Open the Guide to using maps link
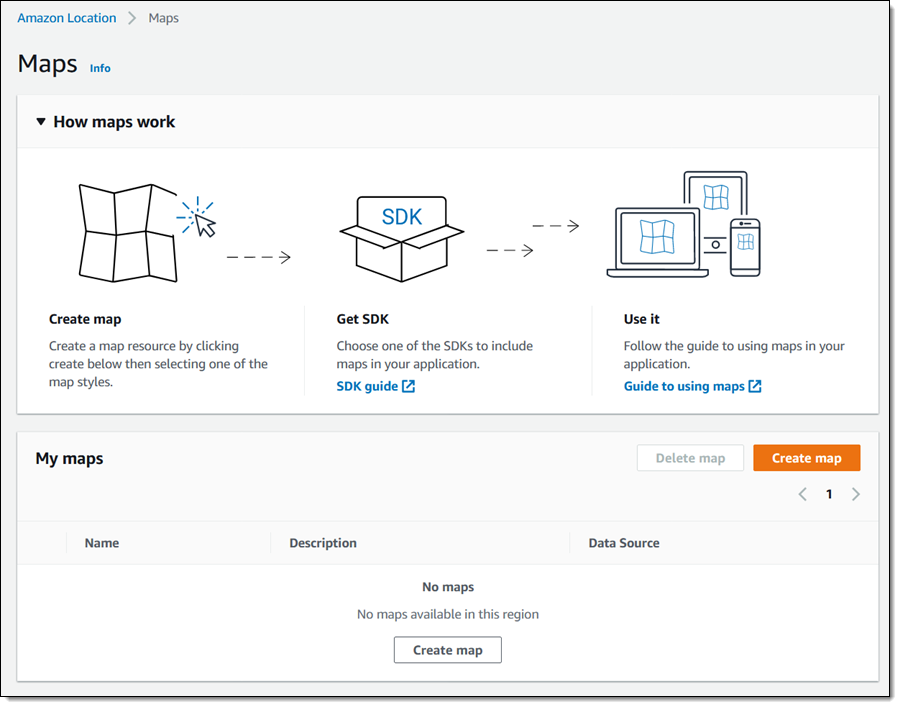 [684, 386]
